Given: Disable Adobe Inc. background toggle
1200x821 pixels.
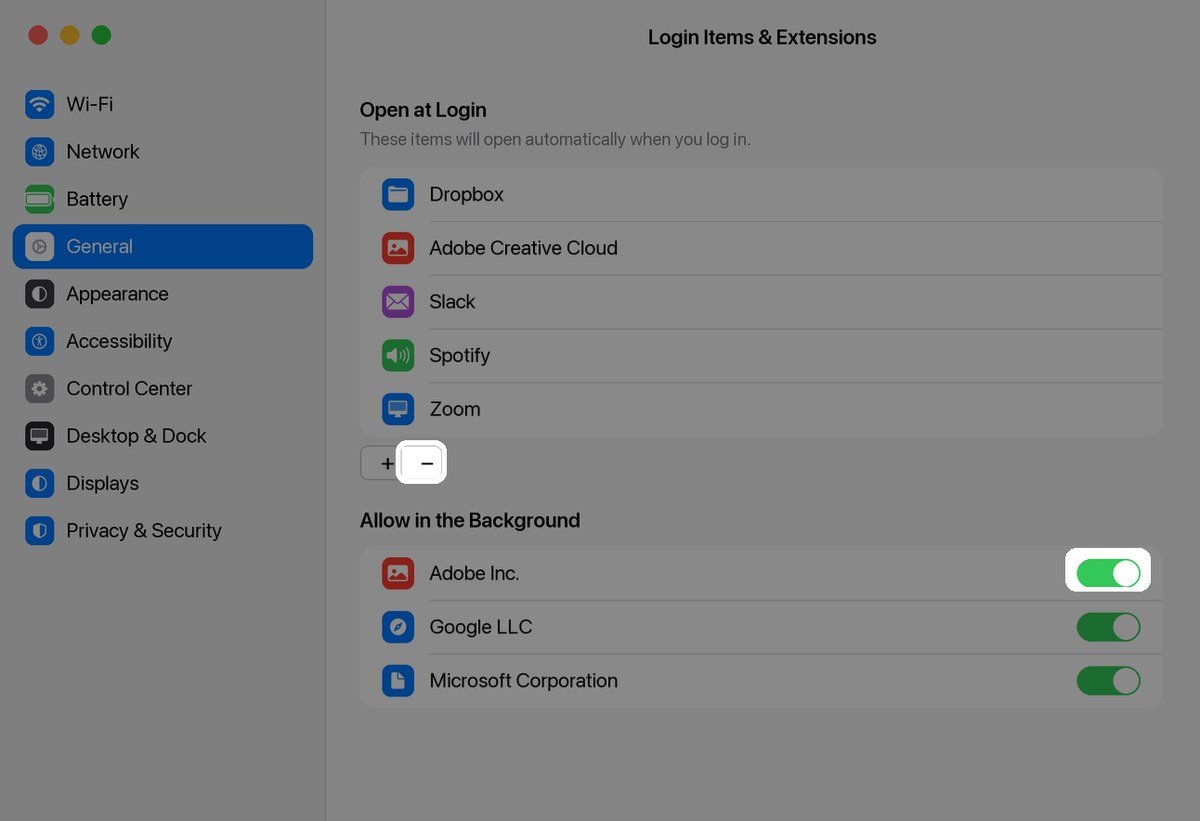Looking at the screenshot, I should tap(1108, 573).
